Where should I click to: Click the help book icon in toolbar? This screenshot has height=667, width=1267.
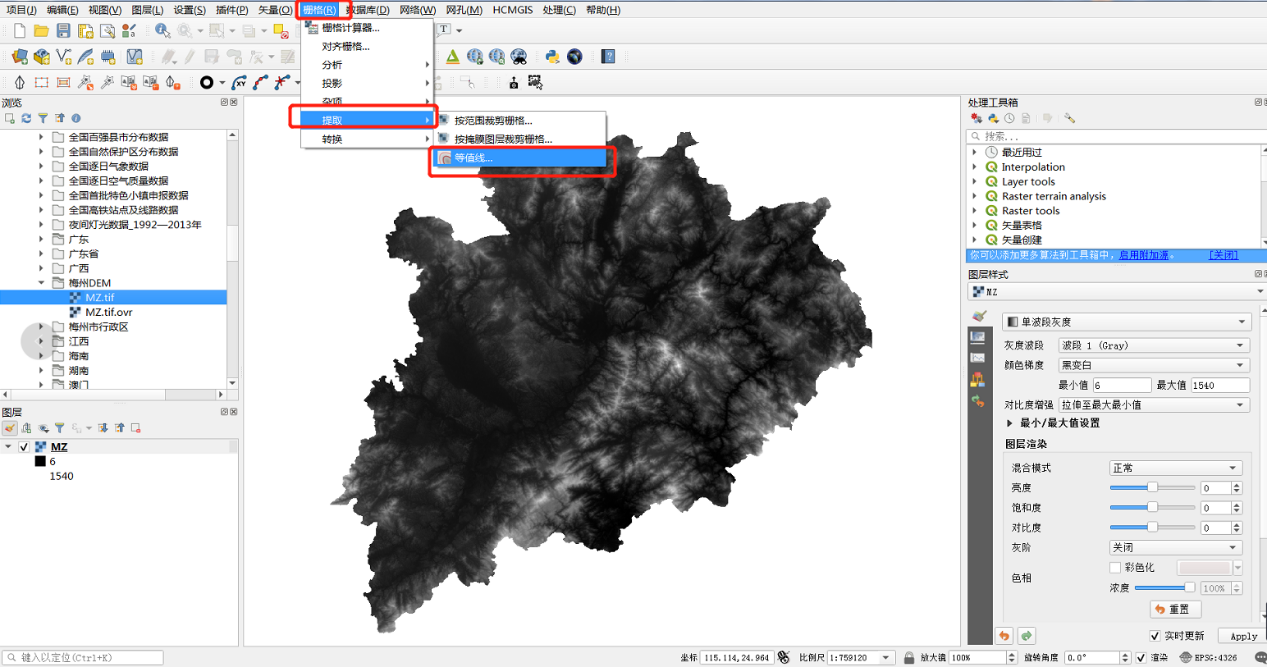click(607, 56)
